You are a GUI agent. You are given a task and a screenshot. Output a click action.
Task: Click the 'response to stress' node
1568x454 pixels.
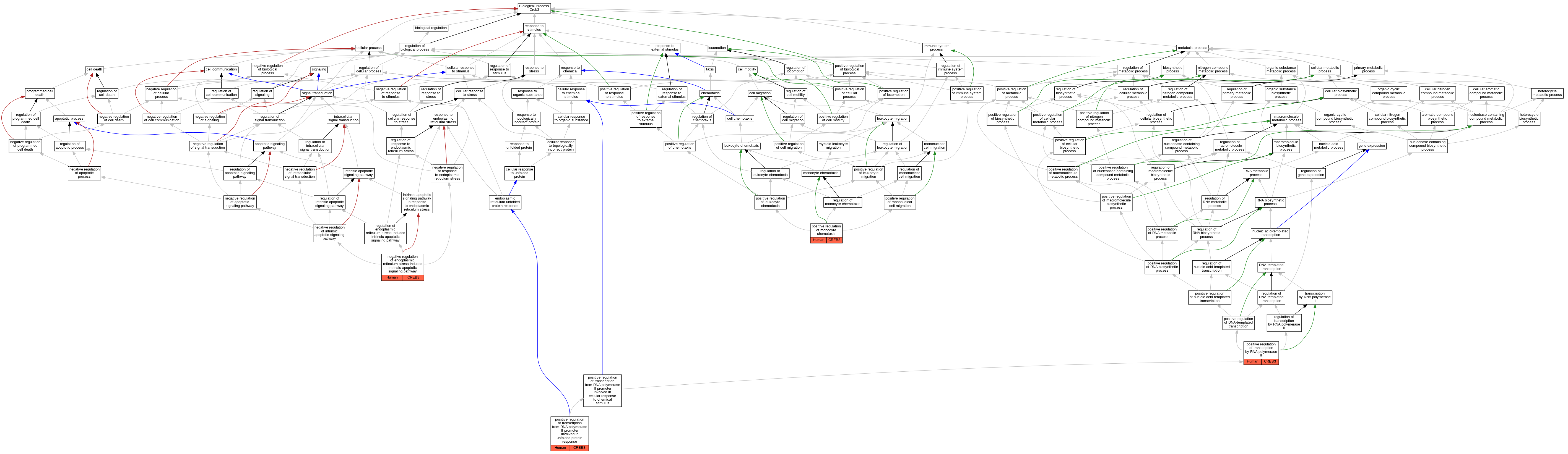[534, 69]
